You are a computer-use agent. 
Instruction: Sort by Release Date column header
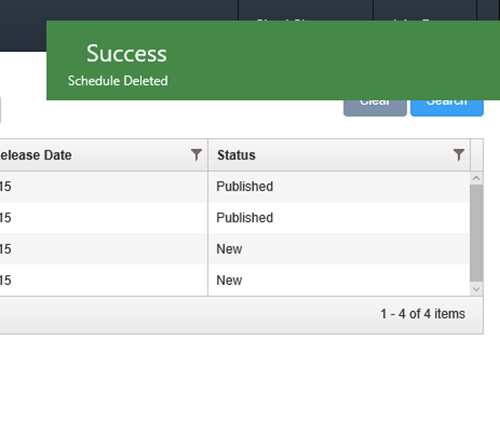click(35, 155)
